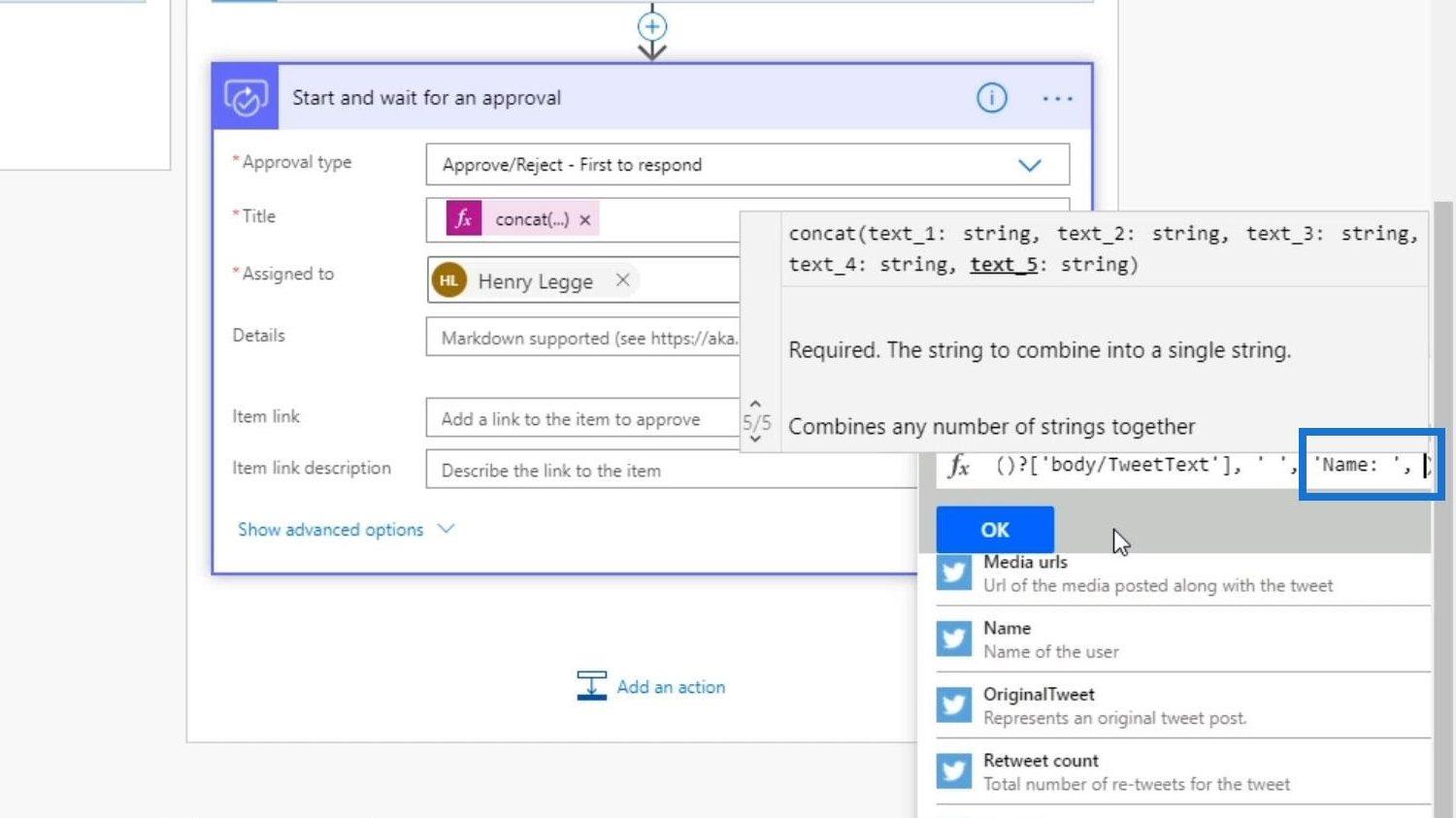This screenshot has width=1456, height=818.
Task: Click the Add an action icon
Action: (591, 685)
